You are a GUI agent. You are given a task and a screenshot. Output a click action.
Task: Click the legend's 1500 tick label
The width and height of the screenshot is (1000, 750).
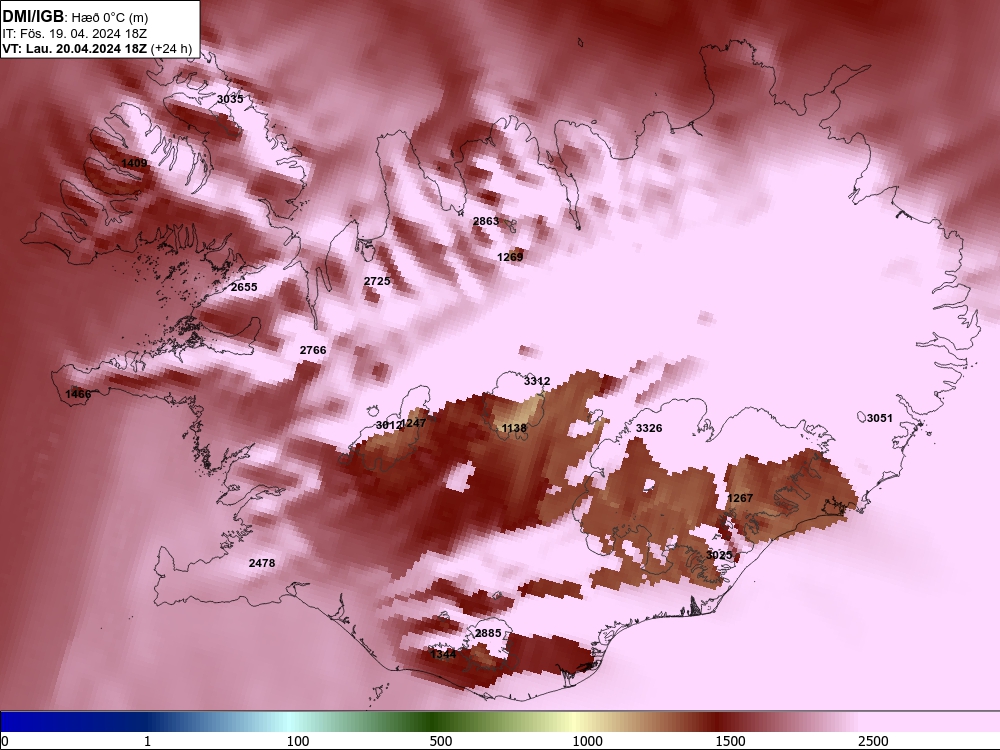click(730, 741)
